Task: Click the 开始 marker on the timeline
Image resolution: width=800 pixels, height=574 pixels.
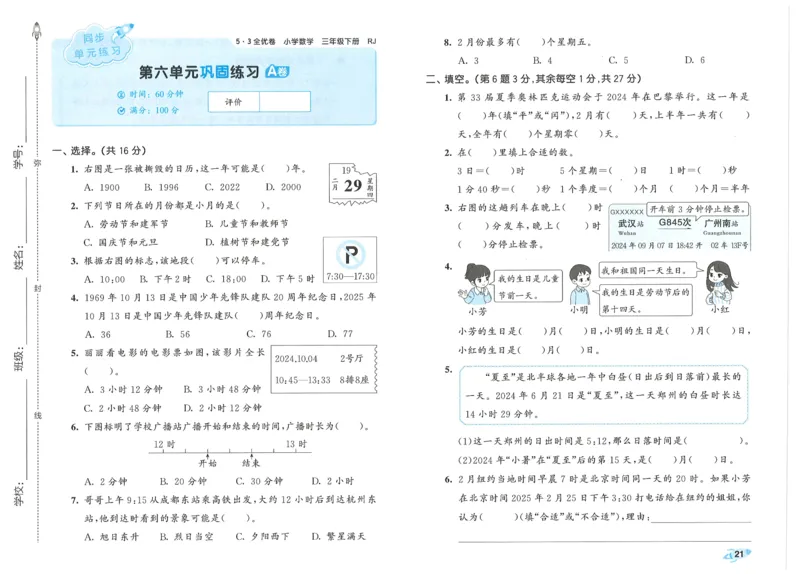Action: pyautogui.click(x=208, y=463)
